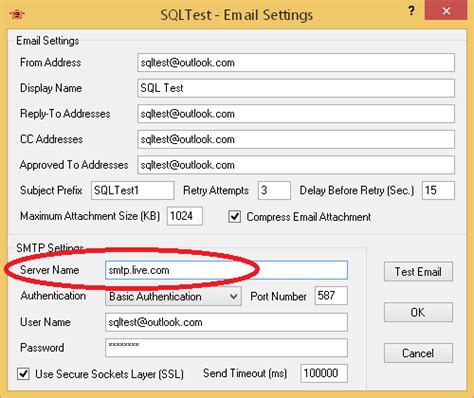Dismiss dialog with Cancel button
Screen dimensions: 474x398
(418, 353)
